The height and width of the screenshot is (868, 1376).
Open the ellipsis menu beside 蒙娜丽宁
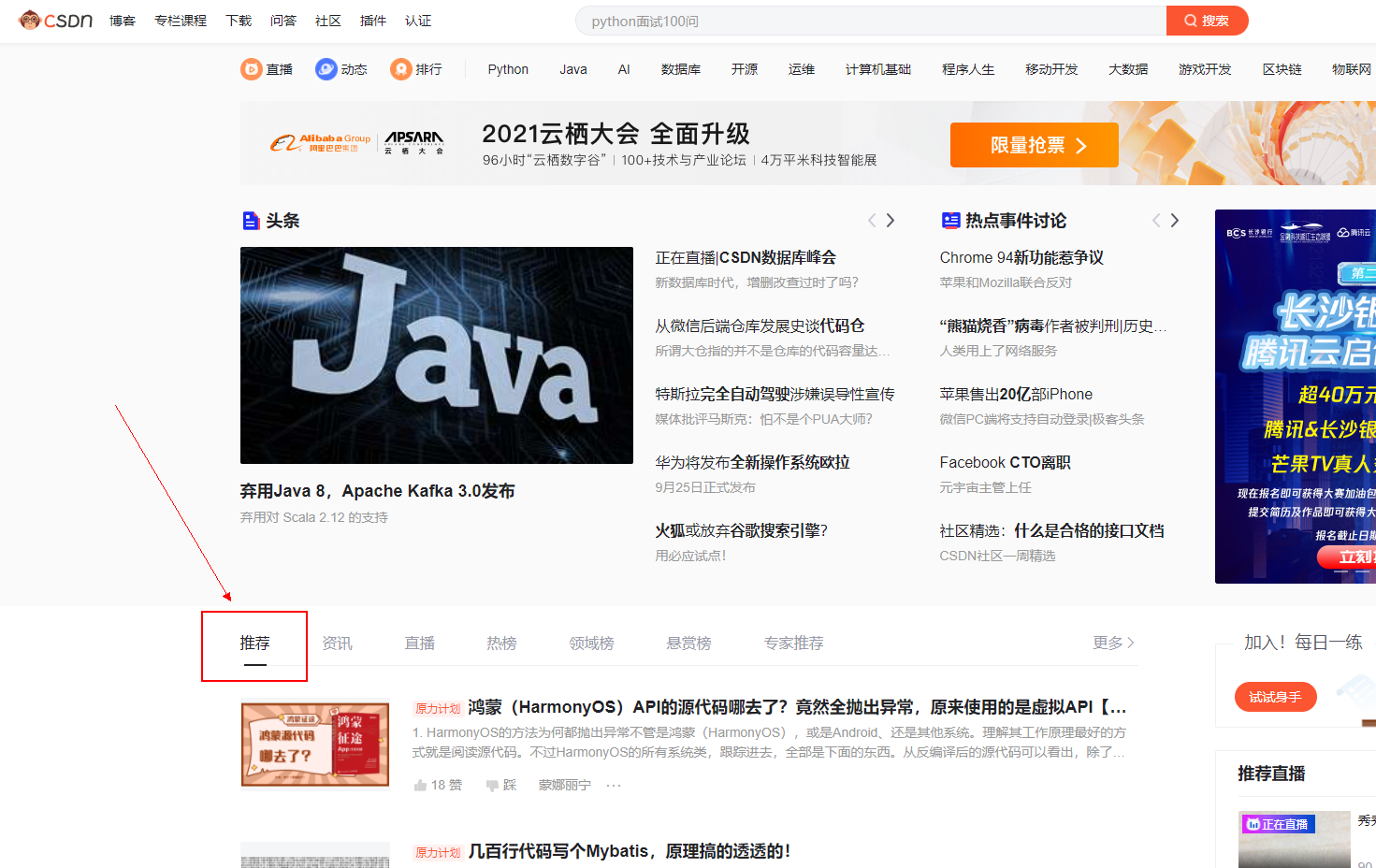tap(613, 785)
